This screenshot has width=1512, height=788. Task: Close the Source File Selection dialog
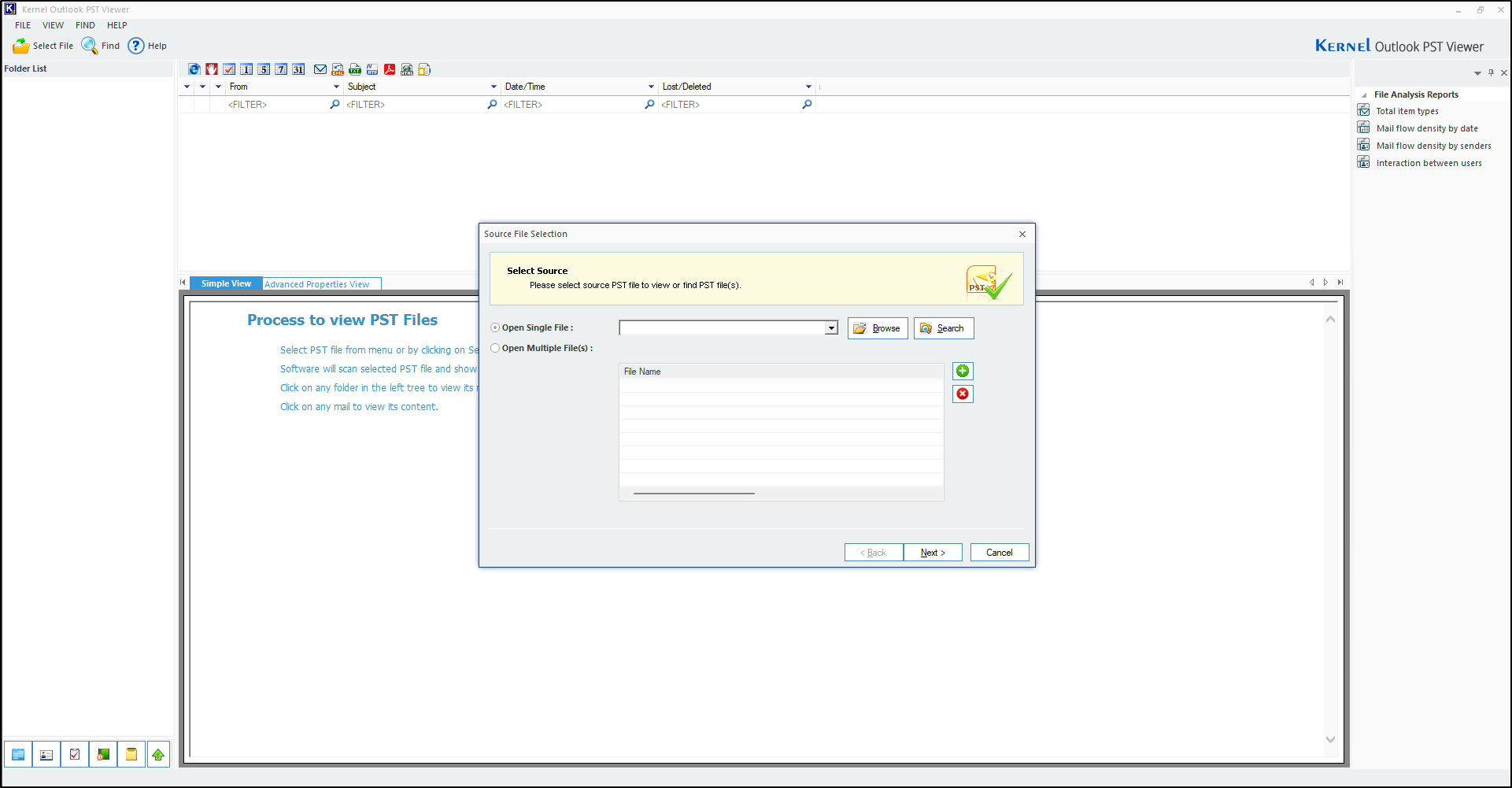click(x=1022, y=234)
